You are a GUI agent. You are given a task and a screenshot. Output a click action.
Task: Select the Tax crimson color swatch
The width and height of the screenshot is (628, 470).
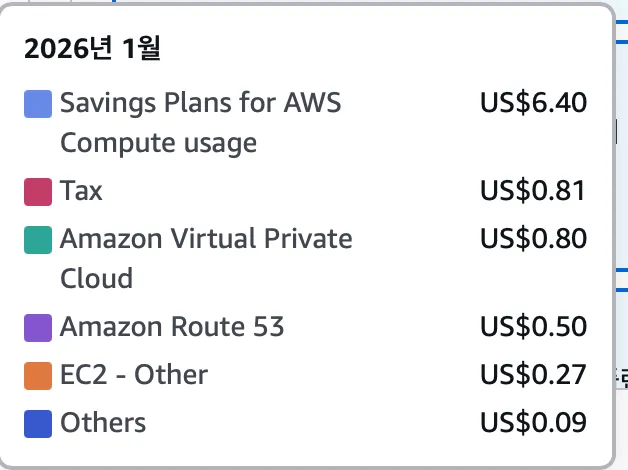click(x=38, y=191)
